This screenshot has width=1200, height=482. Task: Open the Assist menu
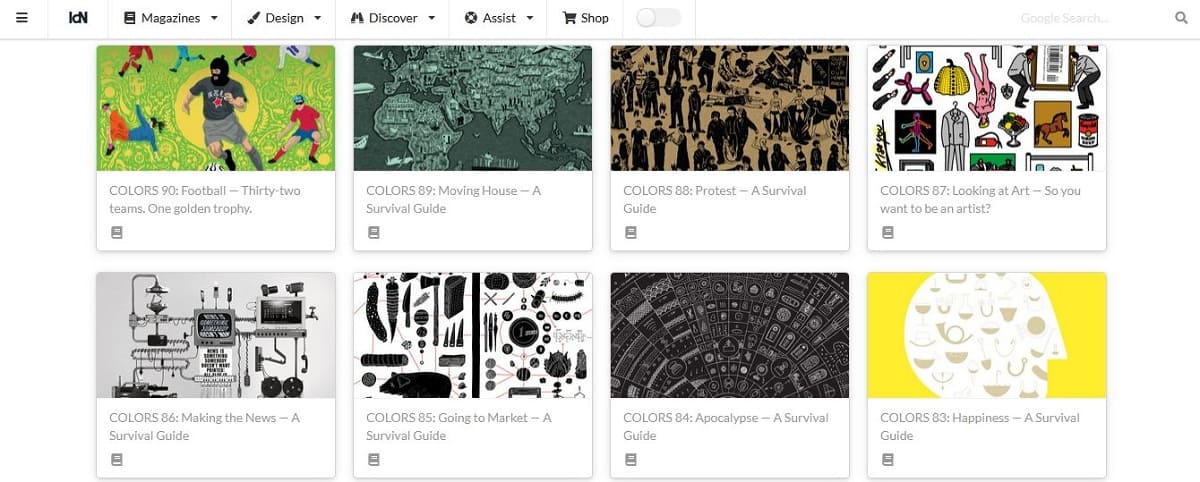click(x=498, y=18)
